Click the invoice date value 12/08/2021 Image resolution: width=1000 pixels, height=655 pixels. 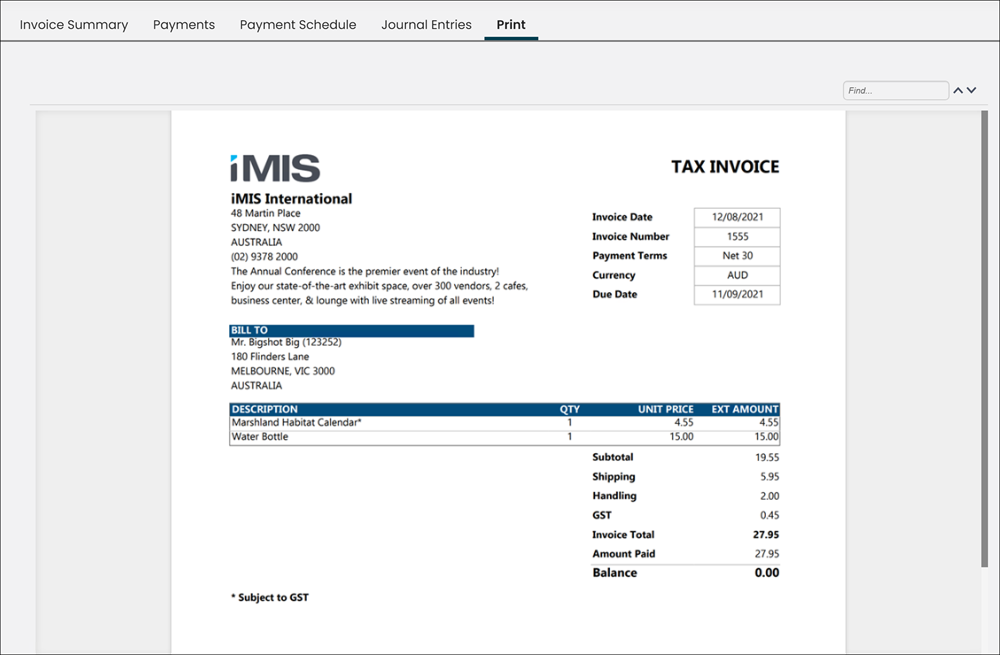pos(737,217)
